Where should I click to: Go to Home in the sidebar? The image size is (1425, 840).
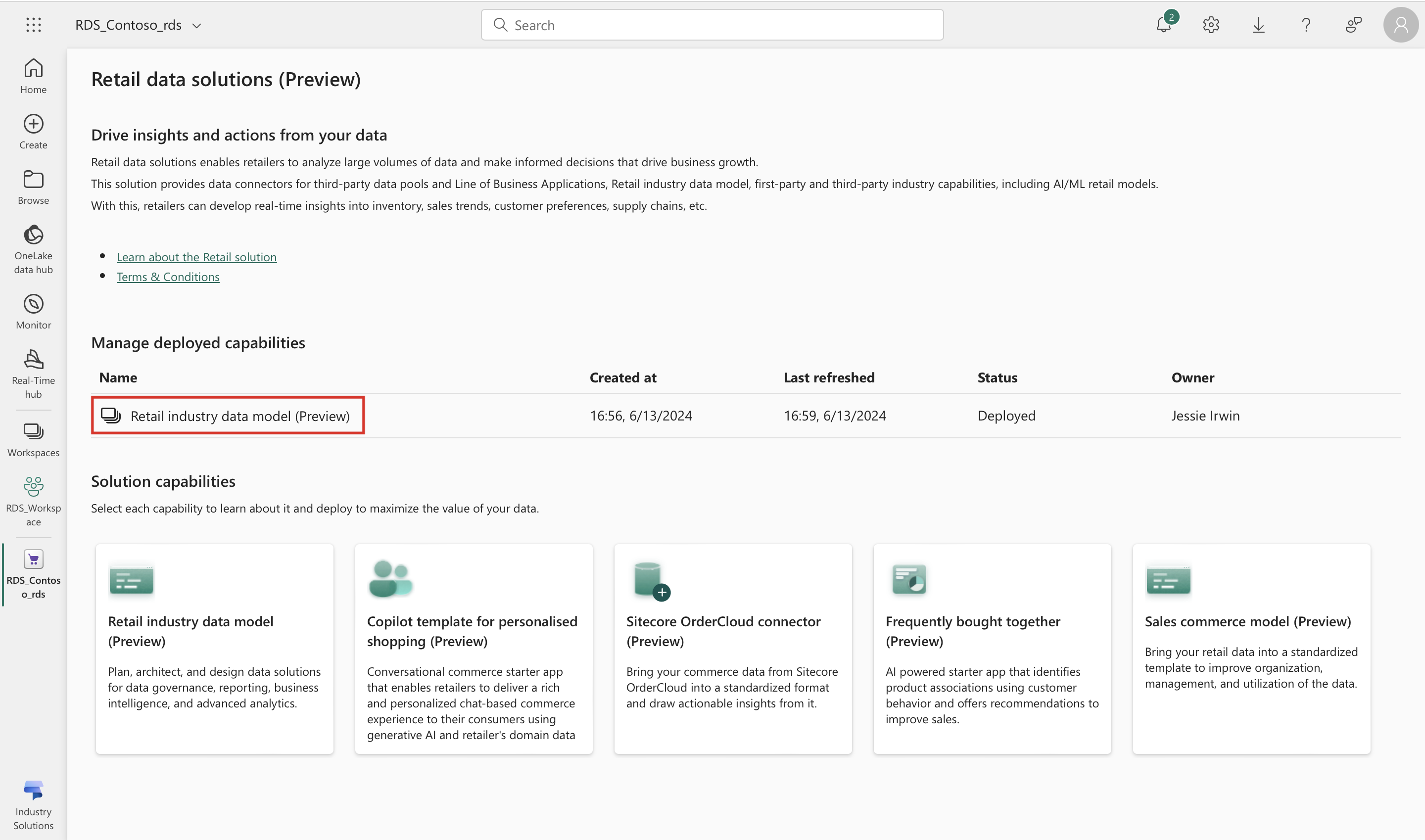click(34, 76)
